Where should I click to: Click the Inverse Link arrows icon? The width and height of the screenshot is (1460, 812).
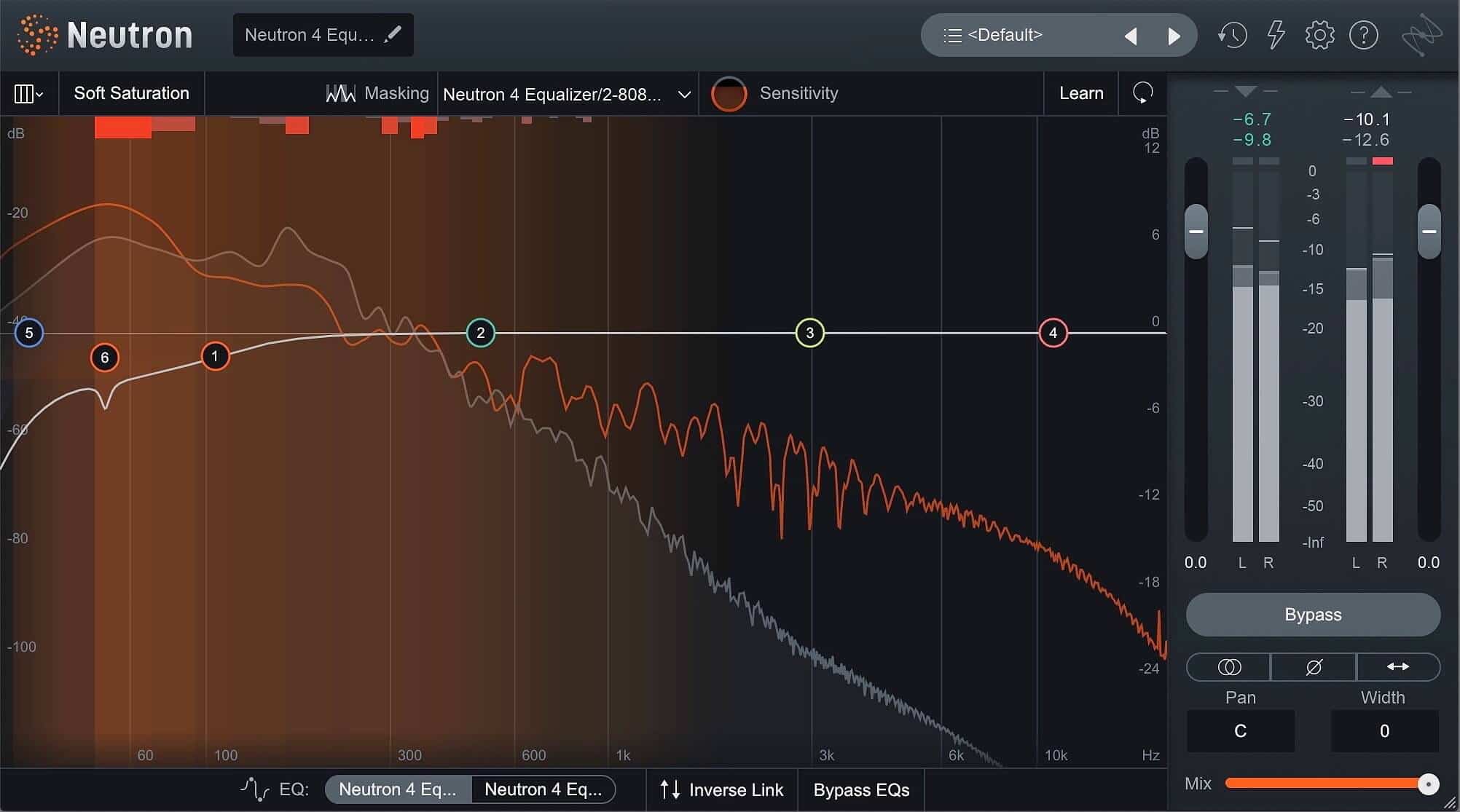tap(670, 789)
